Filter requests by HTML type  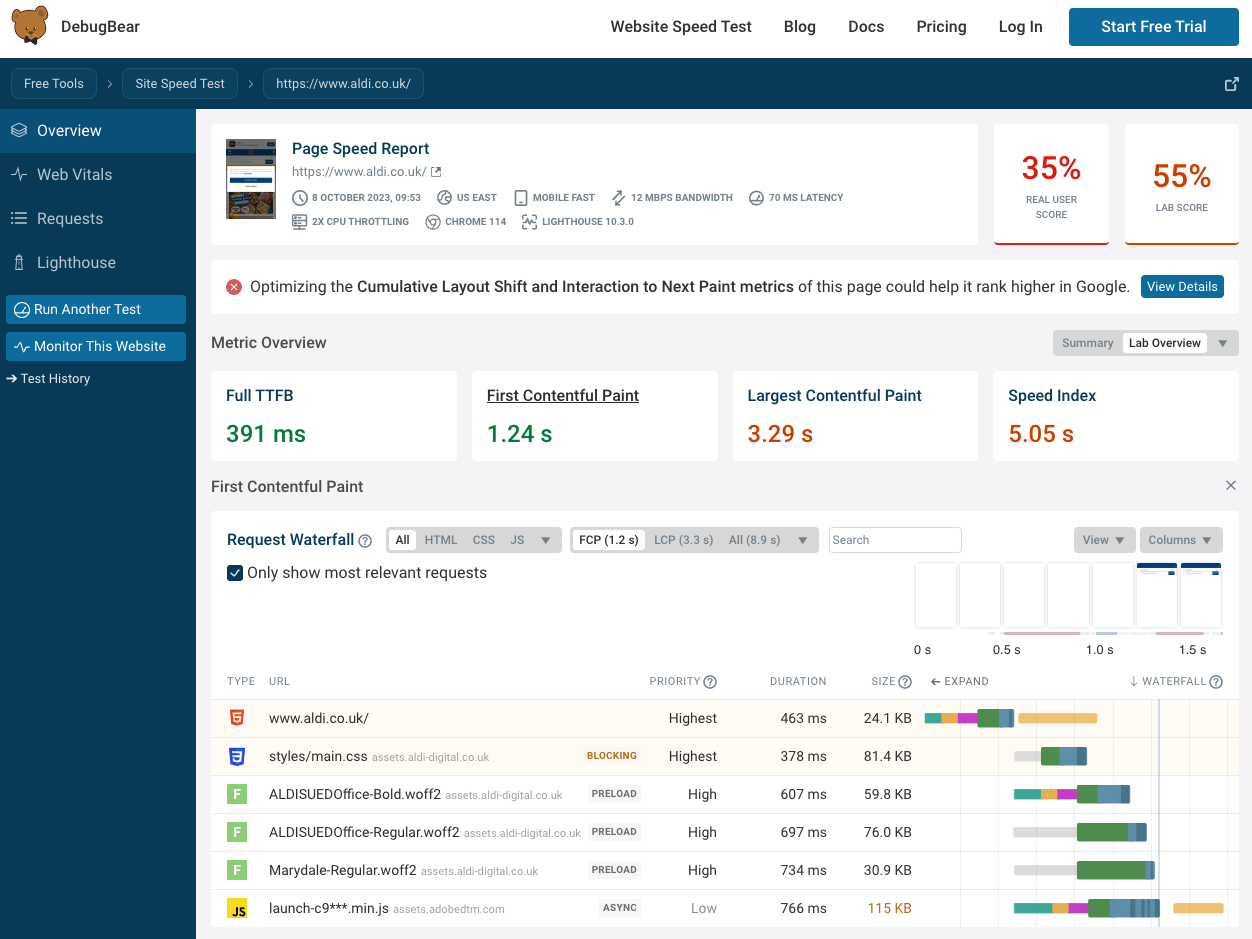tap(441, 540)
